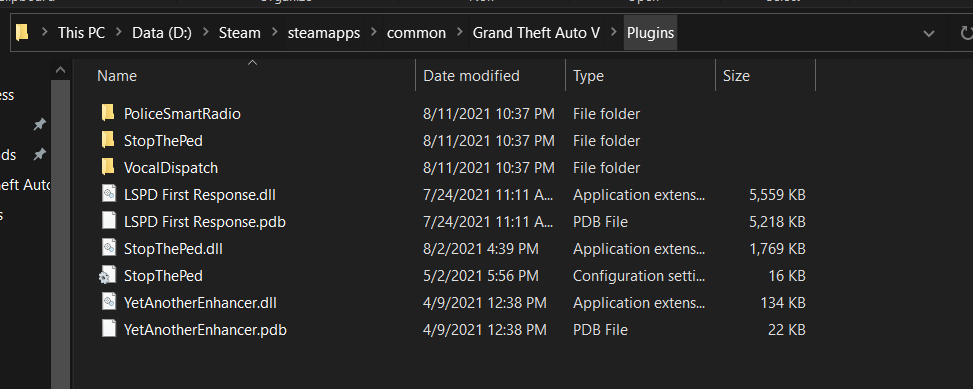
Task: Select the LSPD First Response.pdb file icon
Action: (x=109, y=221)
